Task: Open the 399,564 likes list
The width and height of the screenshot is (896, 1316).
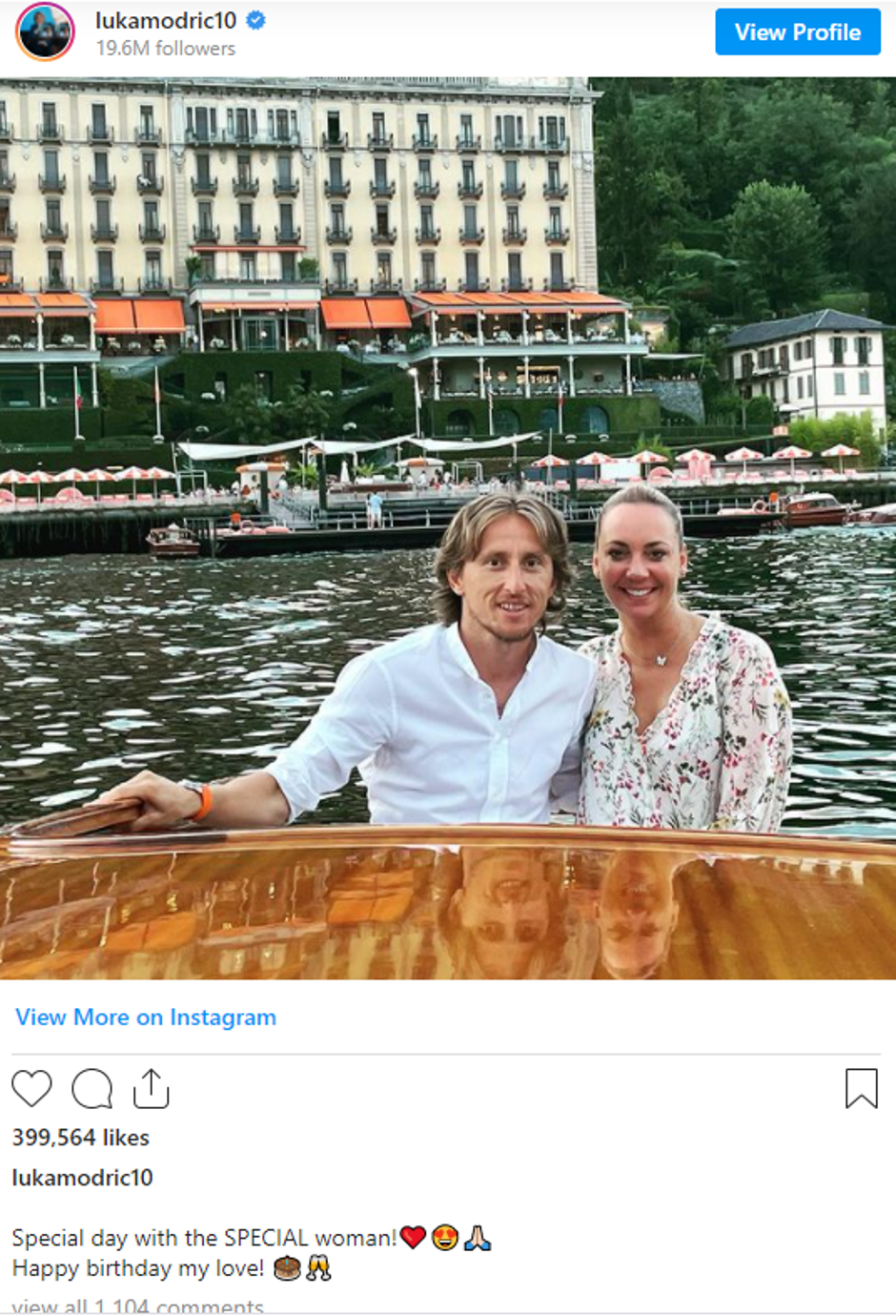Action: [x=81, y=1138]
